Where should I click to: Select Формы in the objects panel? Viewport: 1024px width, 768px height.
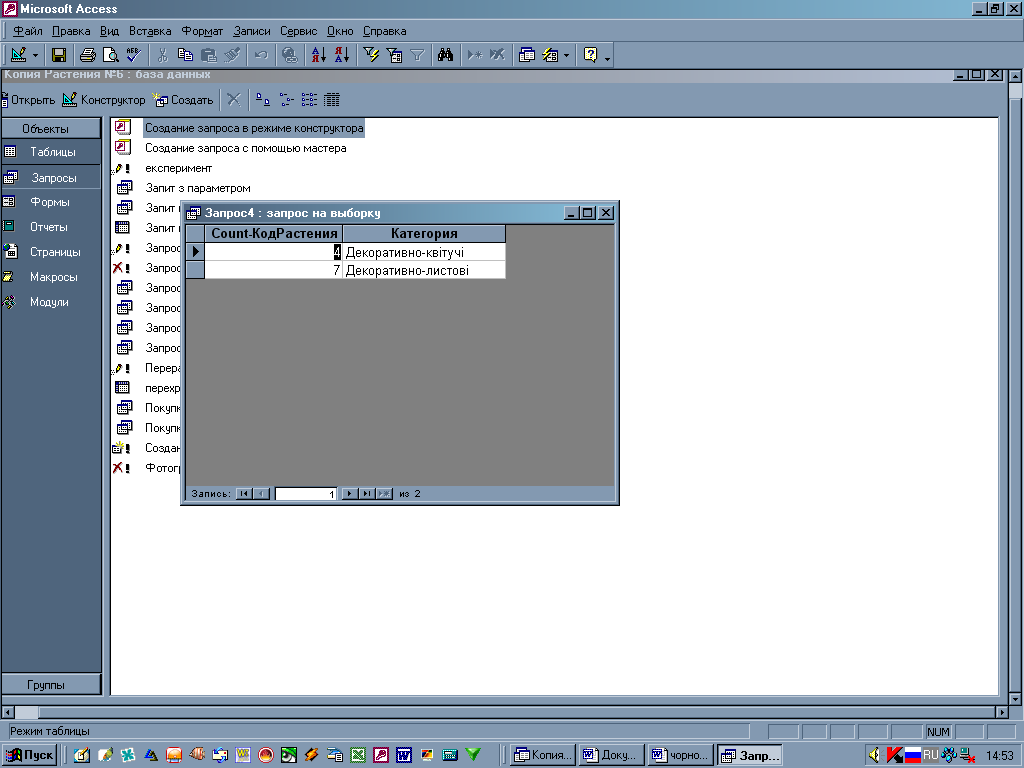coord(51,202)
